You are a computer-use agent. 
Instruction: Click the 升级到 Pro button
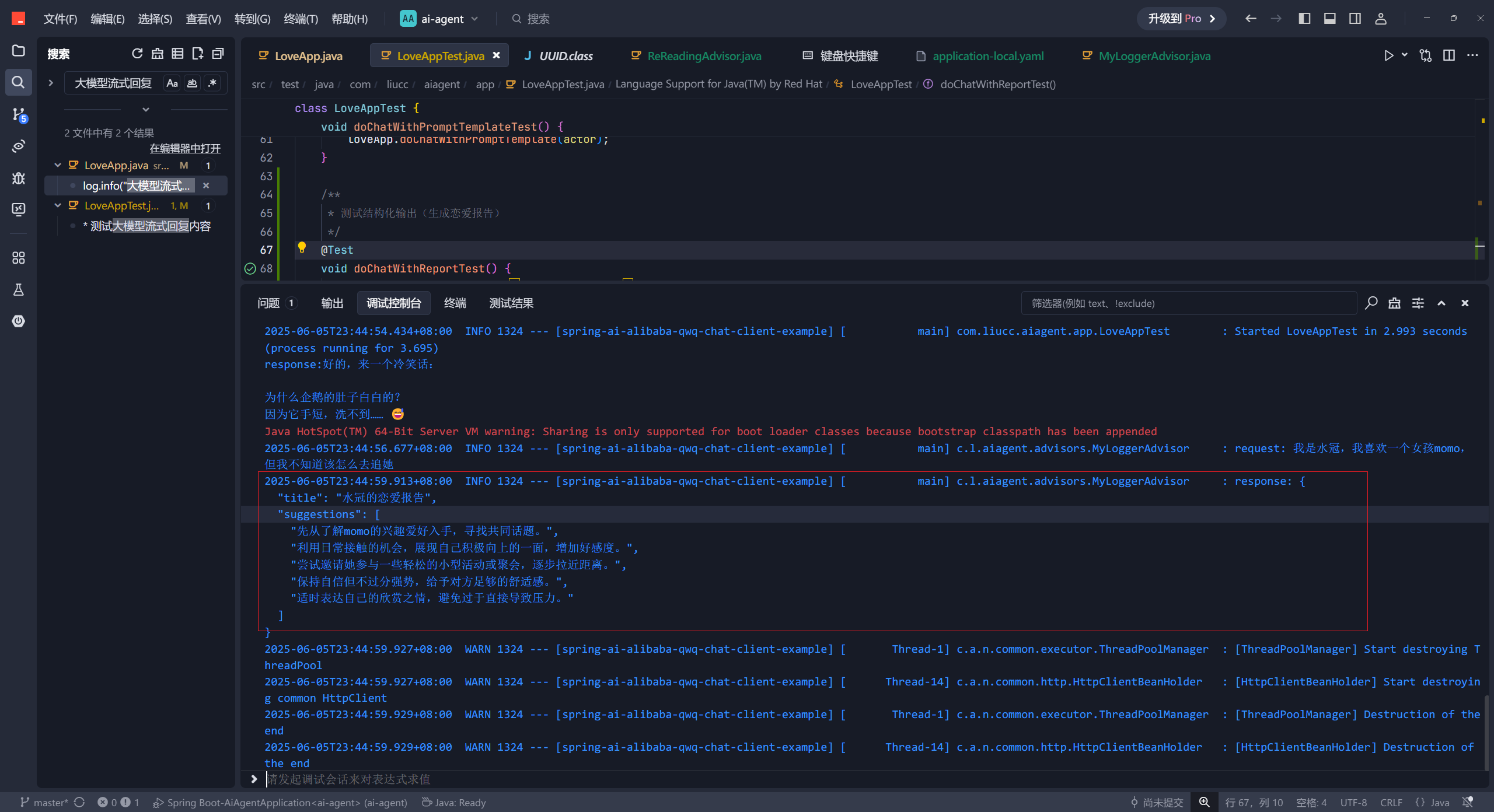pyautogui.click(x=1181, y=19)
